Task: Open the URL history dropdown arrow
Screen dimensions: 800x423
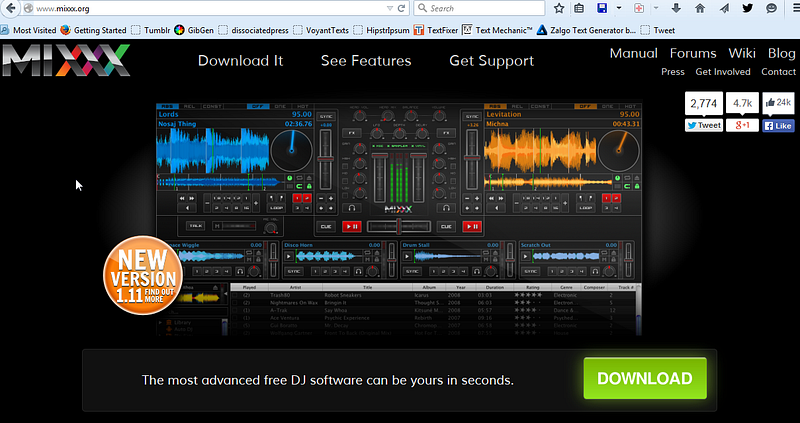Action: pos(390,8)
